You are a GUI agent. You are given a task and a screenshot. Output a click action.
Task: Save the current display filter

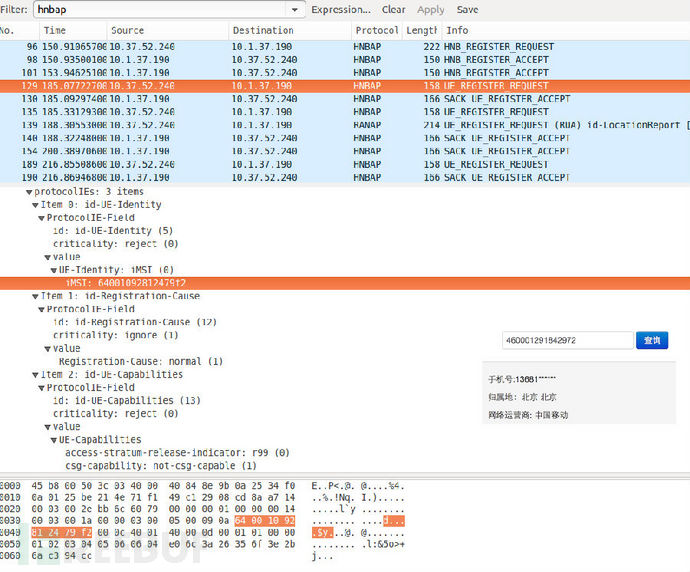(x=467, y=10)
